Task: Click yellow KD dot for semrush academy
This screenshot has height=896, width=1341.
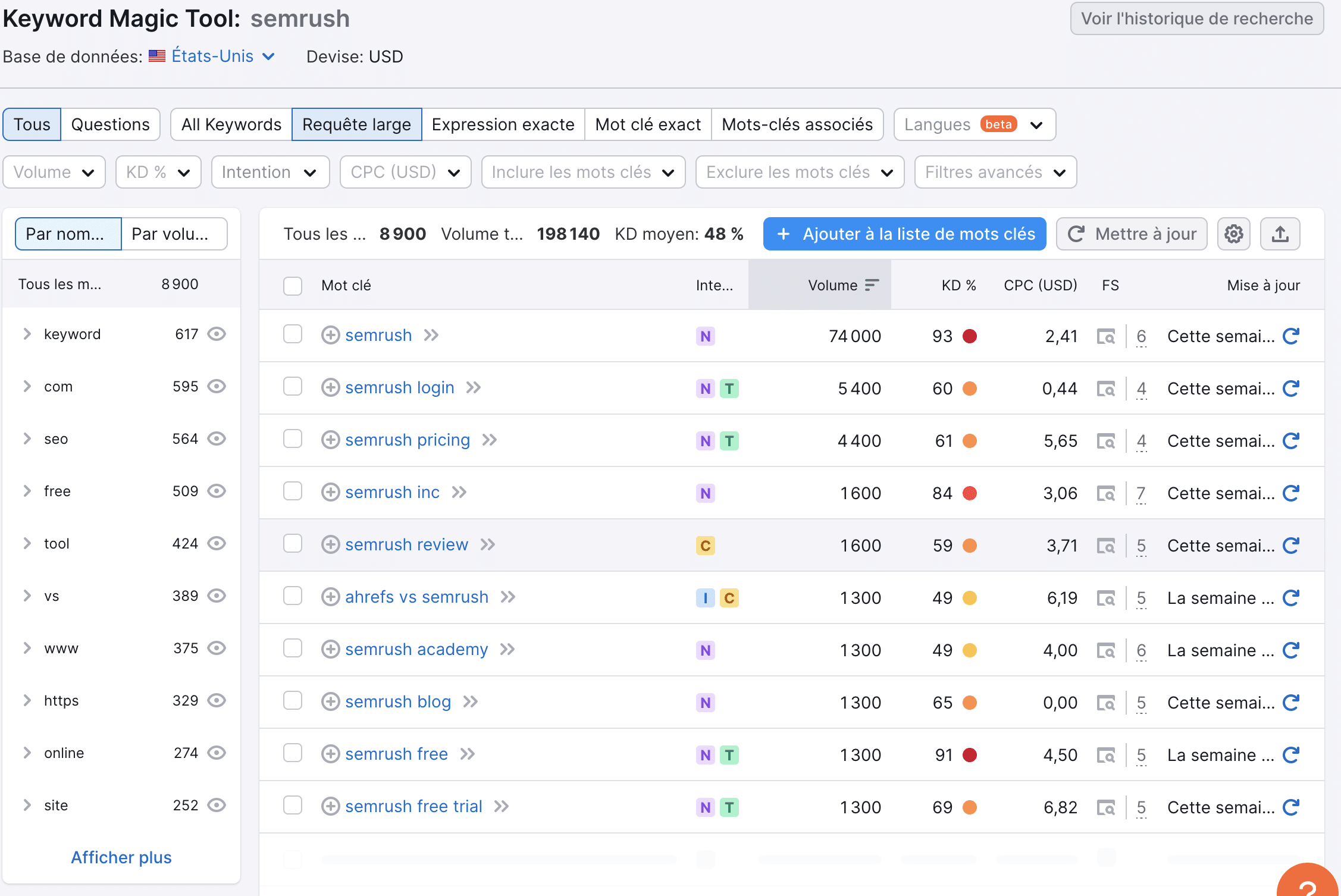Action: pos(970,650)
